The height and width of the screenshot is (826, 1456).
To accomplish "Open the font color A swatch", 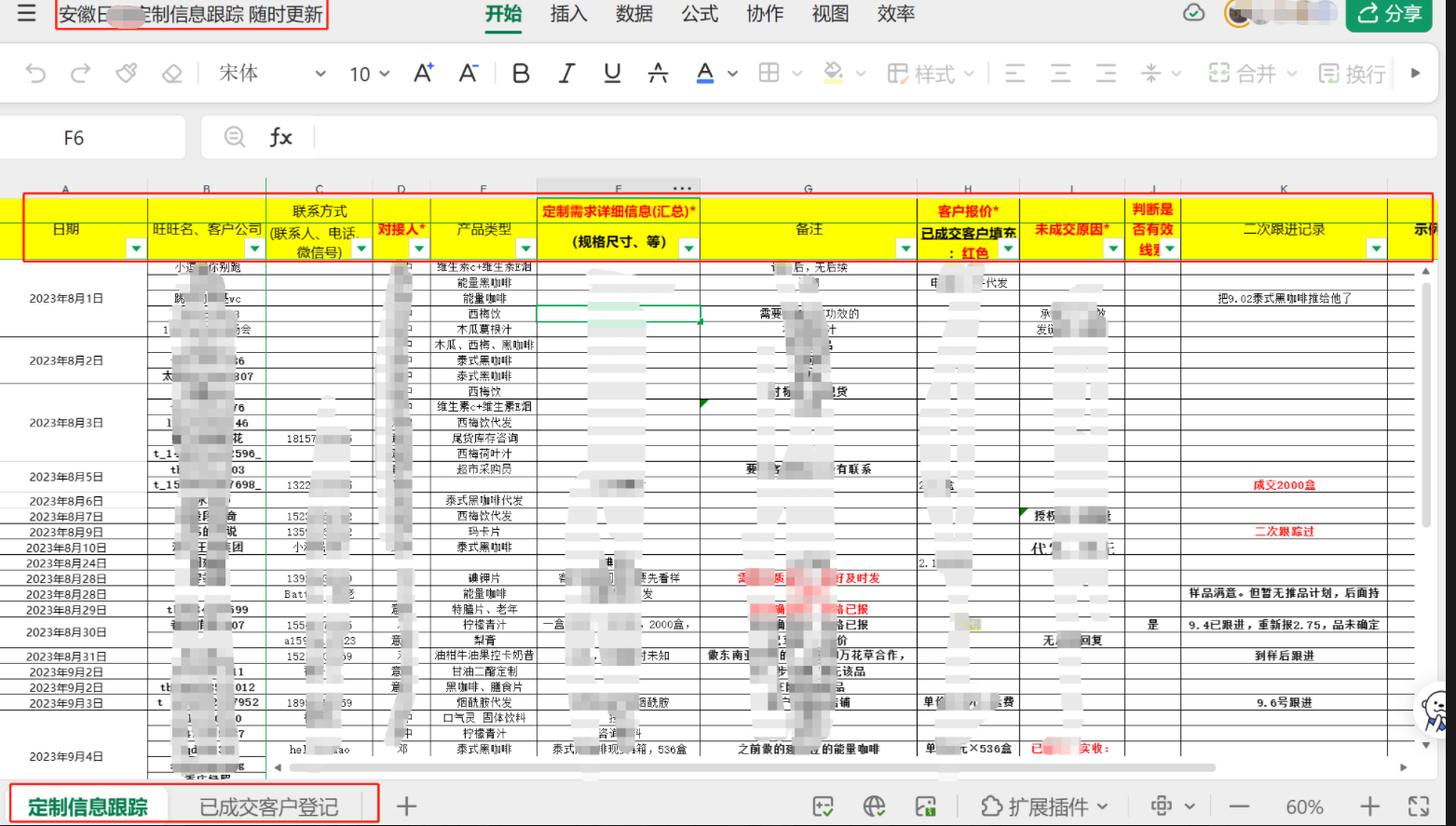I will point(705,74).
